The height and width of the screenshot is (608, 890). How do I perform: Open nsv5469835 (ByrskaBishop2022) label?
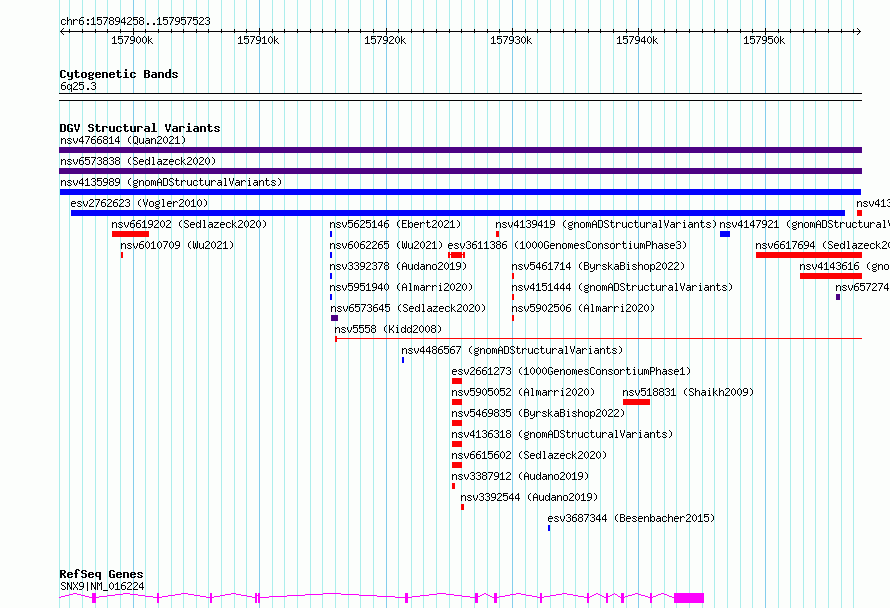point(538,413)
